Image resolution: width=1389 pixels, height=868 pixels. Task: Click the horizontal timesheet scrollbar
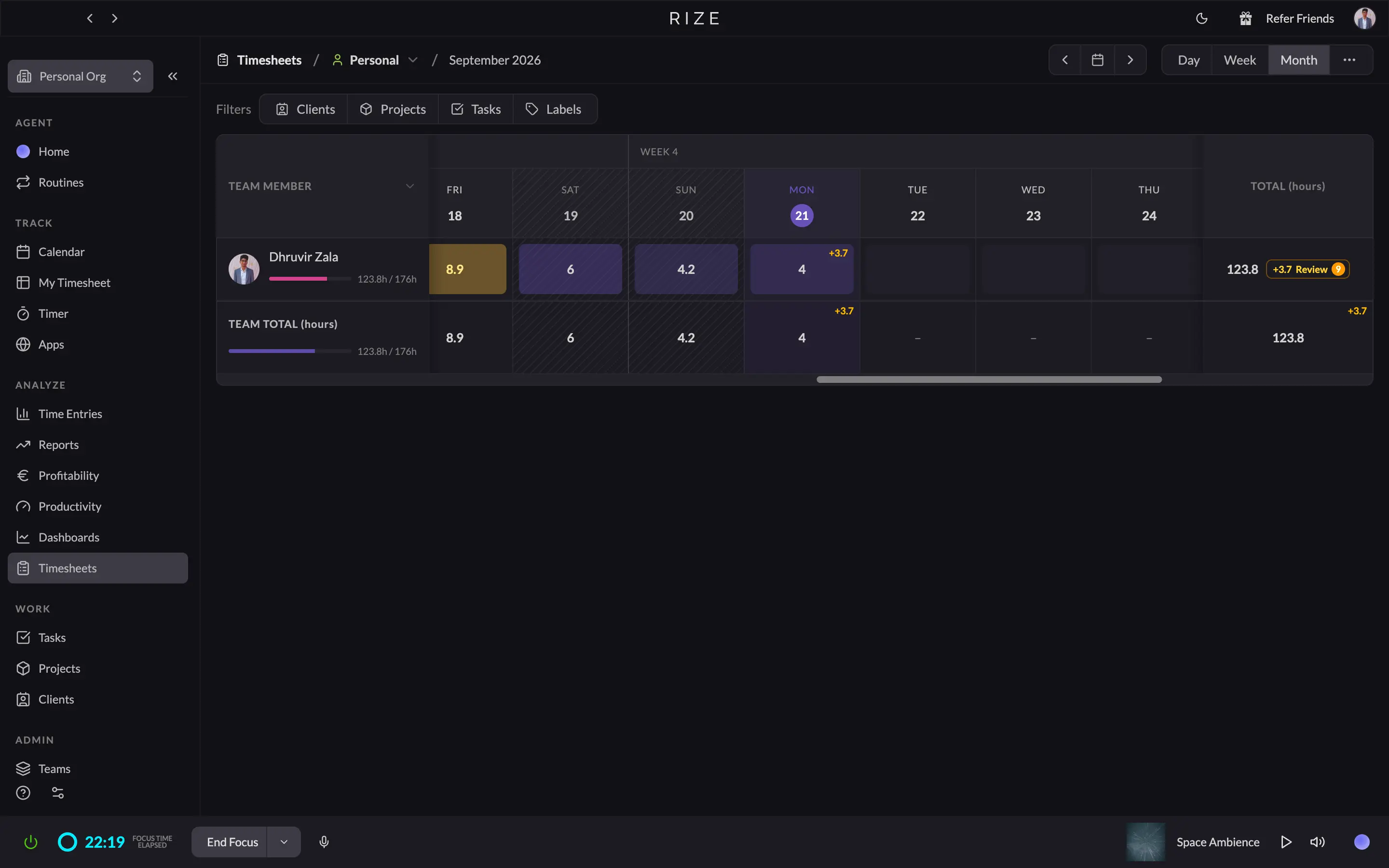tap(989, 380)
